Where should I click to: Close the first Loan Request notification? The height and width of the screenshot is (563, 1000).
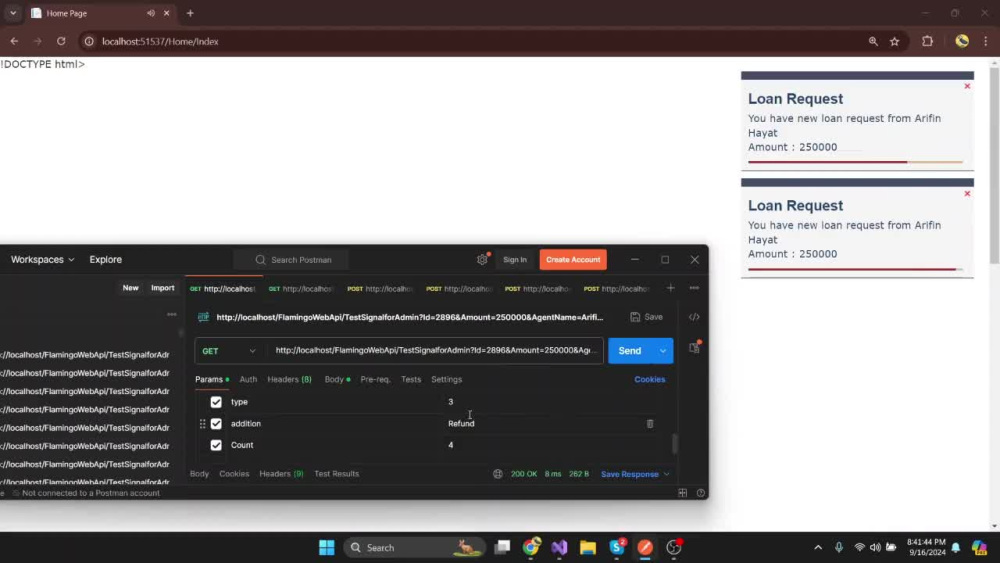(967, 86)
